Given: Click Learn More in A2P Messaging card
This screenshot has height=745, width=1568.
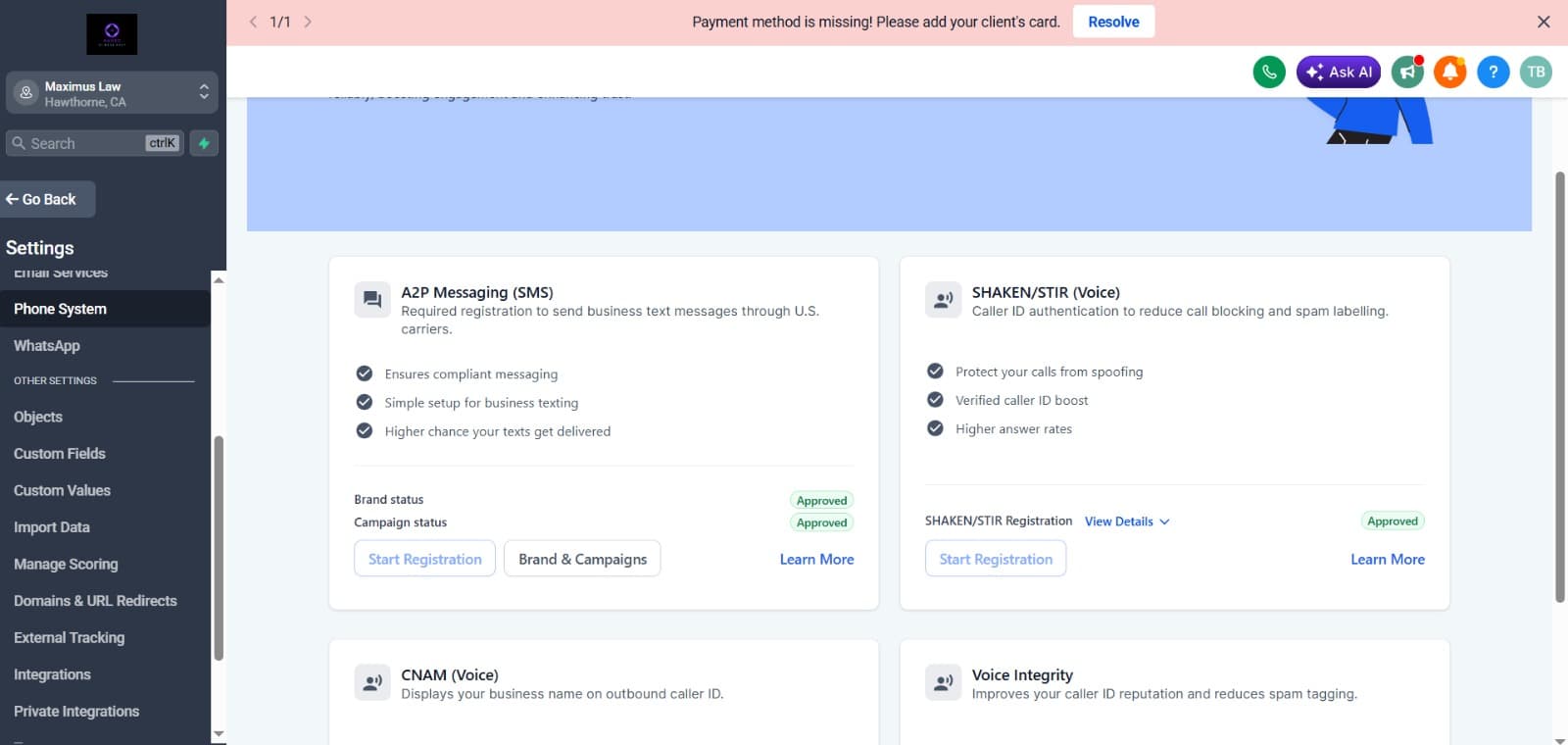Looking at the screenshot, I should tap(816, 559).
